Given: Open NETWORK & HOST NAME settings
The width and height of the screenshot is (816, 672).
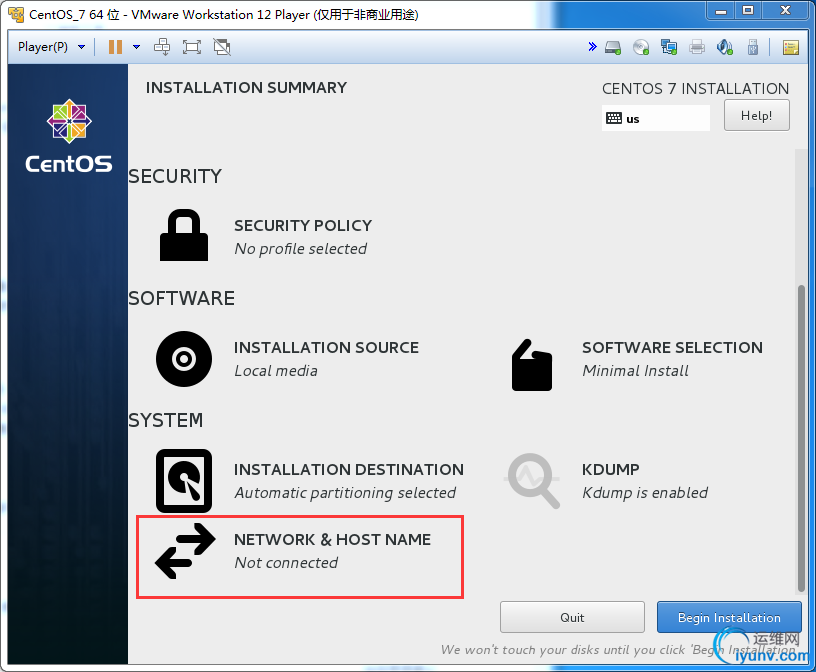Looking at the screenshot, I should (333, 540).
